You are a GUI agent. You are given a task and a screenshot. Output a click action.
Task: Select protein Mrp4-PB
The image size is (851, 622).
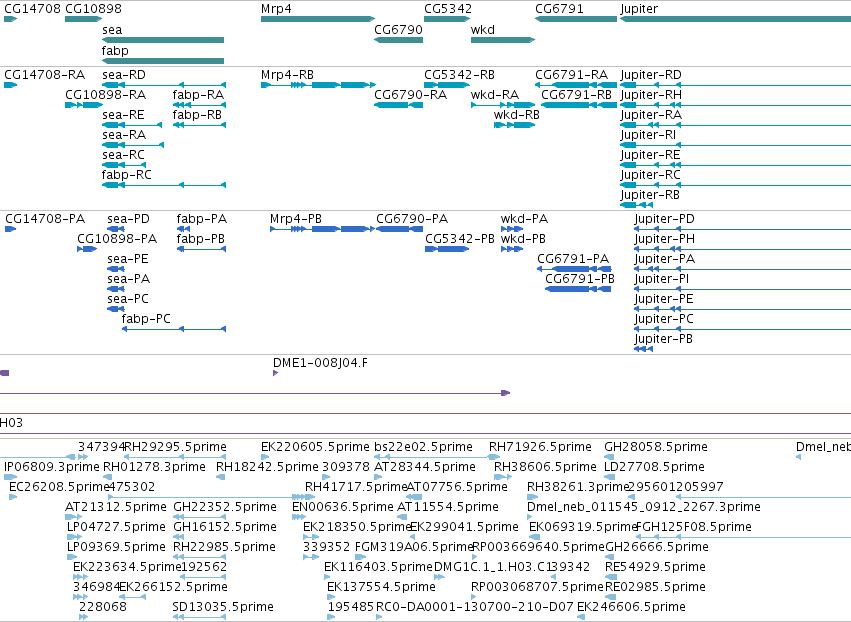pos(322,229)
